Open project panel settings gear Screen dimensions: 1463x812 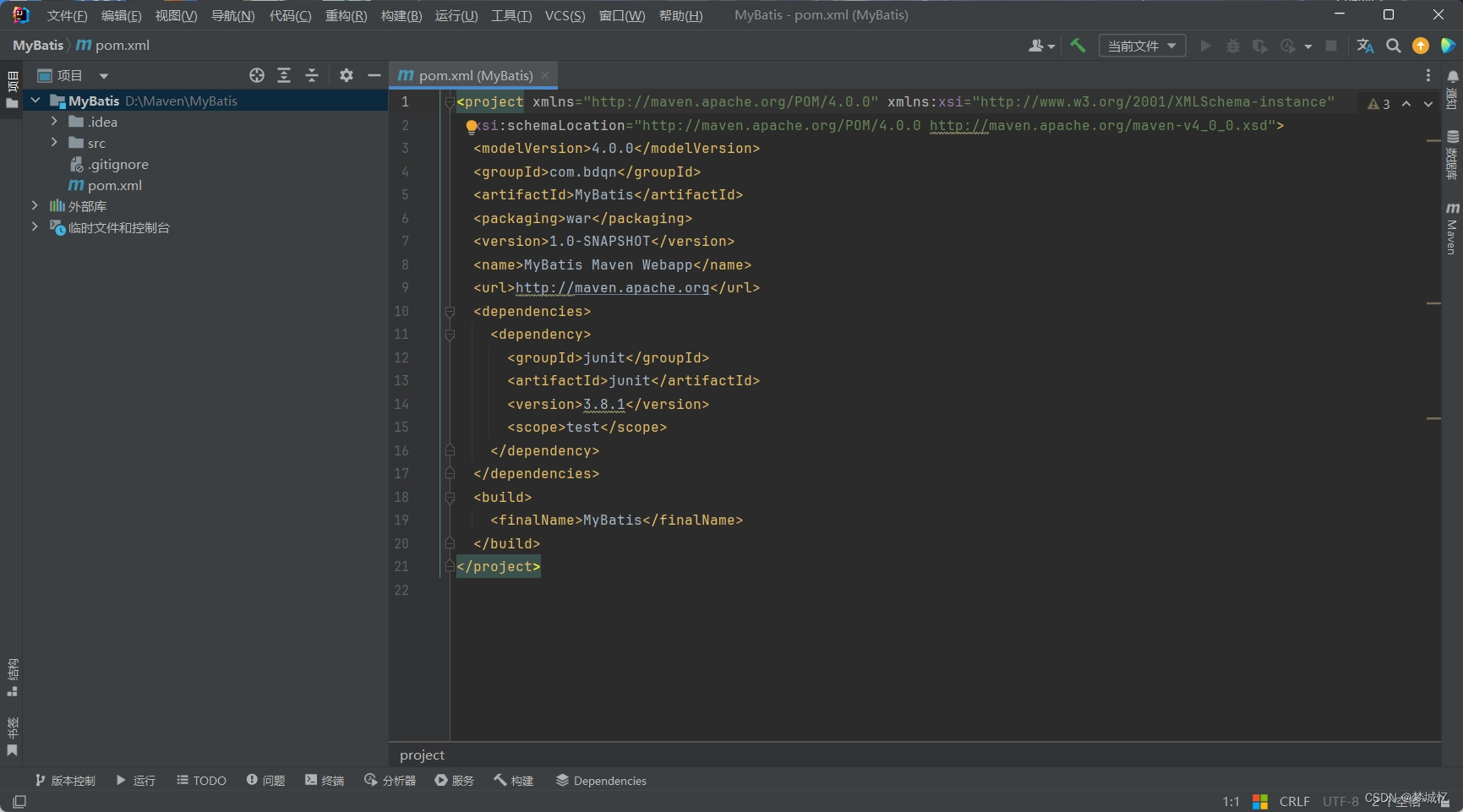click(347, 75)
